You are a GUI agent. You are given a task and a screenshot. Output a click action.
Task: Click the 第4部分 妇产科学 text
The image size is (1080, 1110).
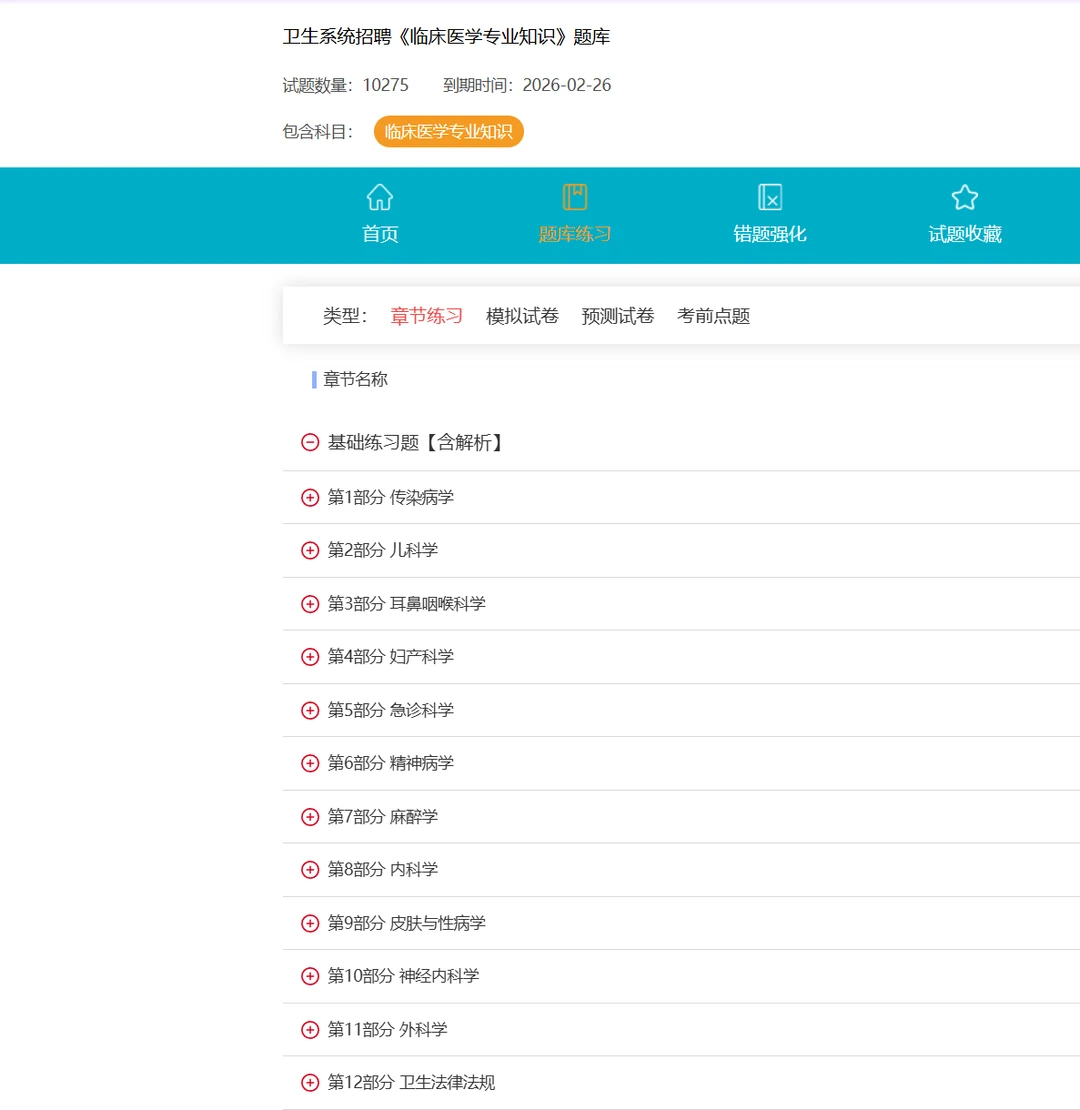pos(391,657)
